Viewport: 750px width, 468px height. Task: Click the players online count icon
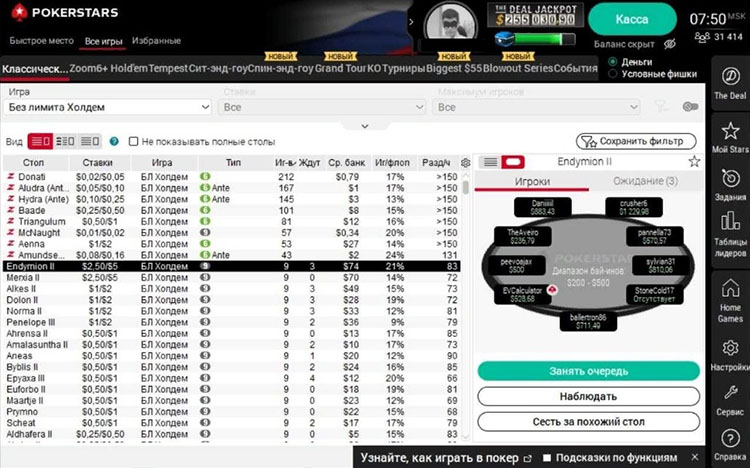pos(702,37)
